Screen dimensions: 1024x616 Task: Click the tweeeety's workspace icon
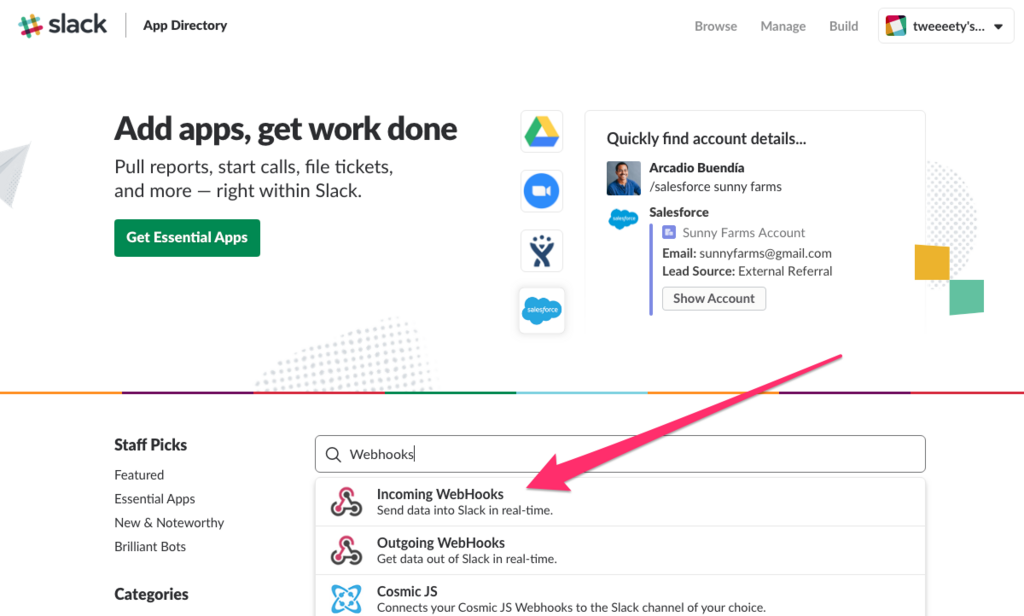(895, 26)
